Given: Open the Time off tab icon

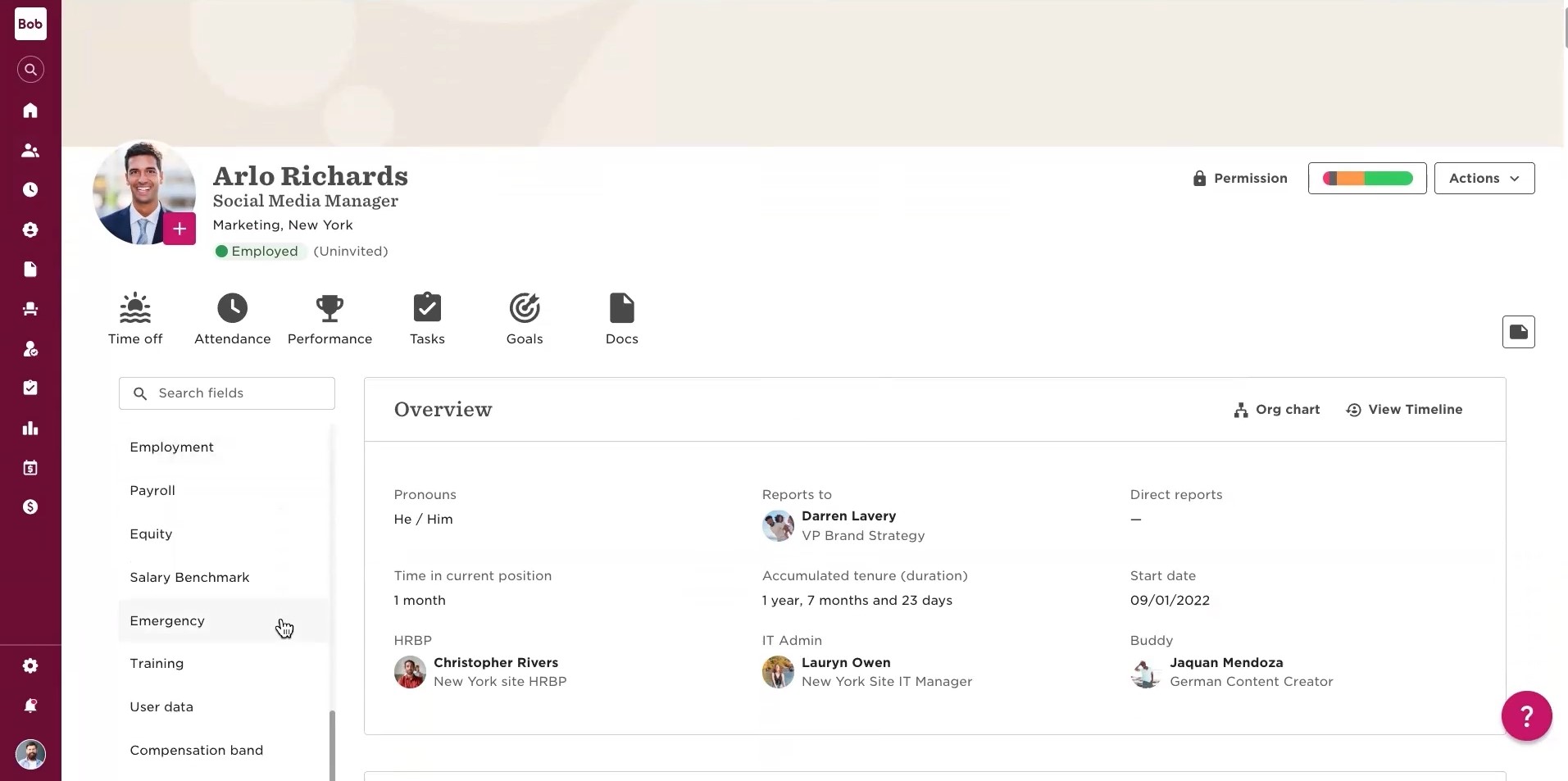Looking at the screenshot, I should [134, 318].
